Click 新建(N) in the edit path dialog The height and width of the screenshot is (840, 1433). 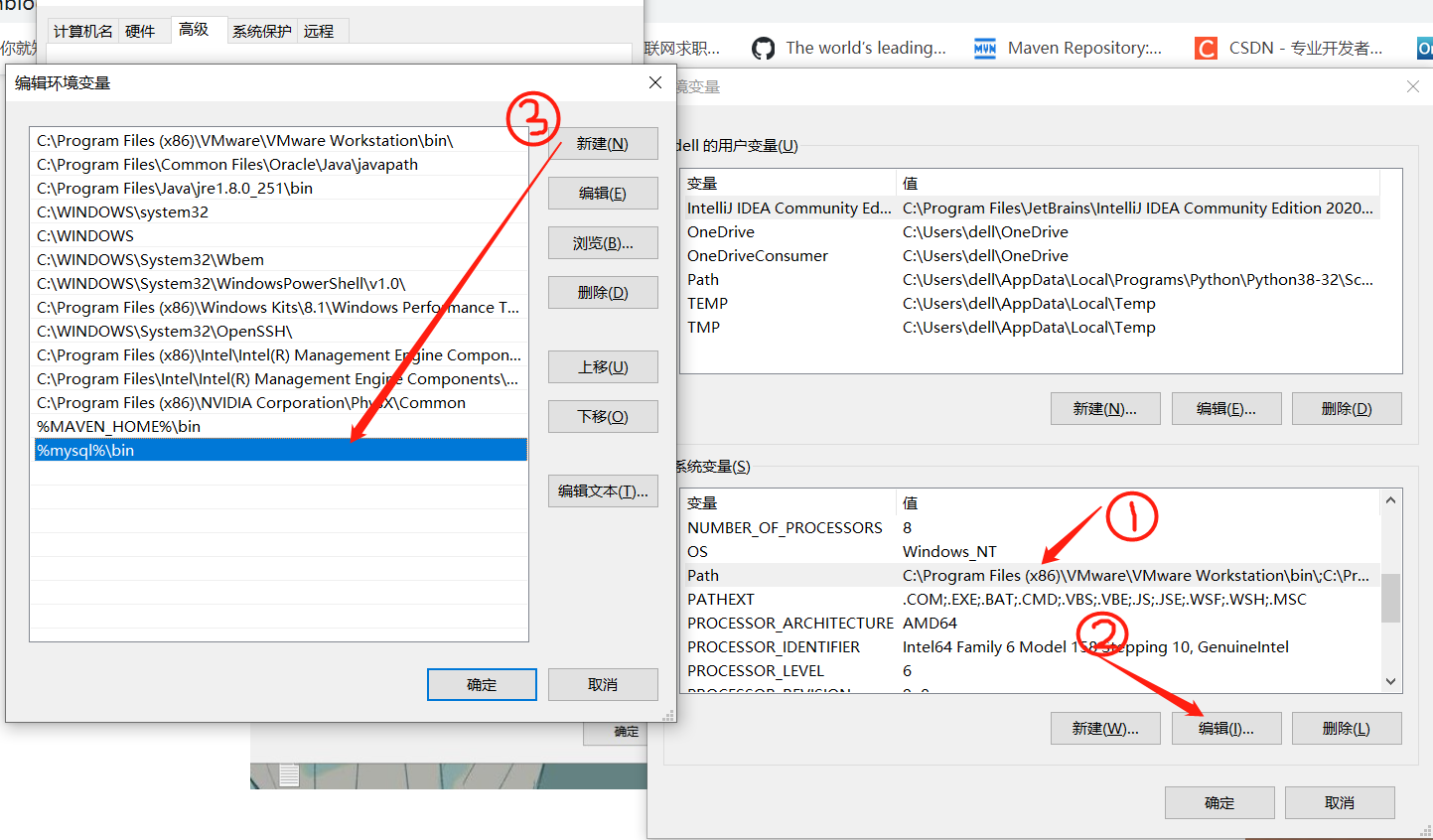pos(603,144)
